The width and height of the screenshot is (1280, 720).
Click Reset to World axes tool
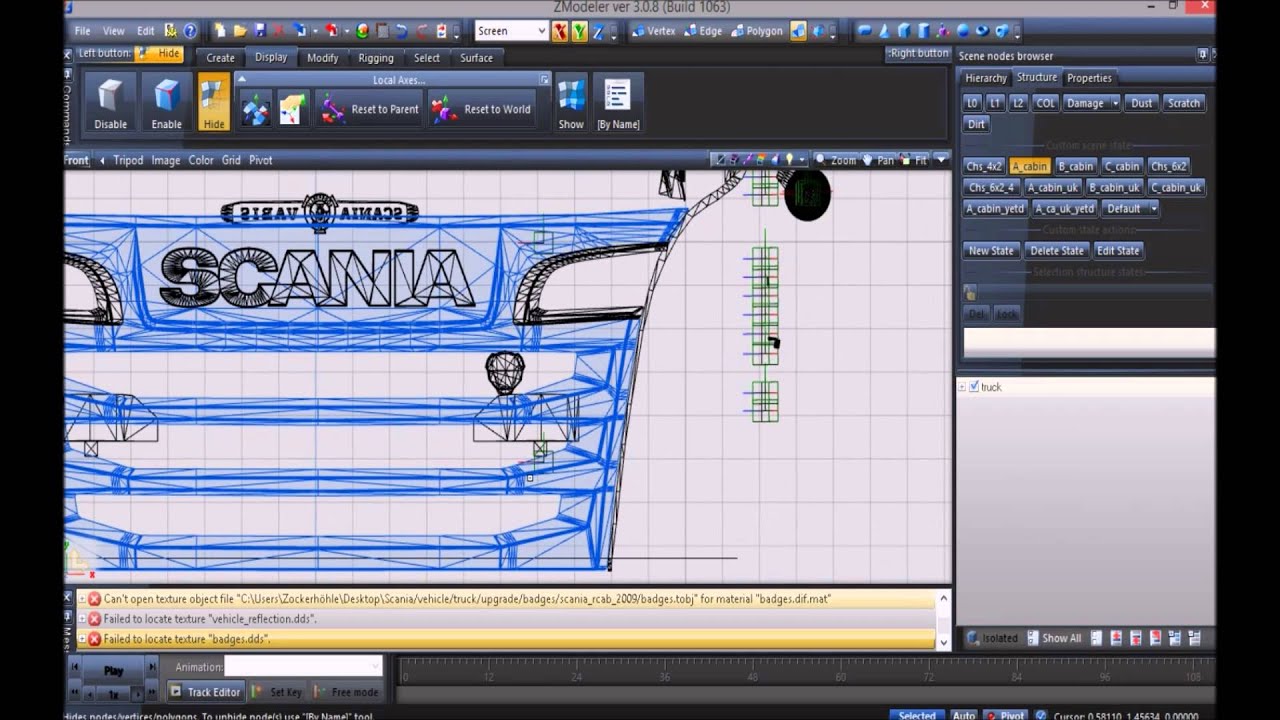click(482, 109)
